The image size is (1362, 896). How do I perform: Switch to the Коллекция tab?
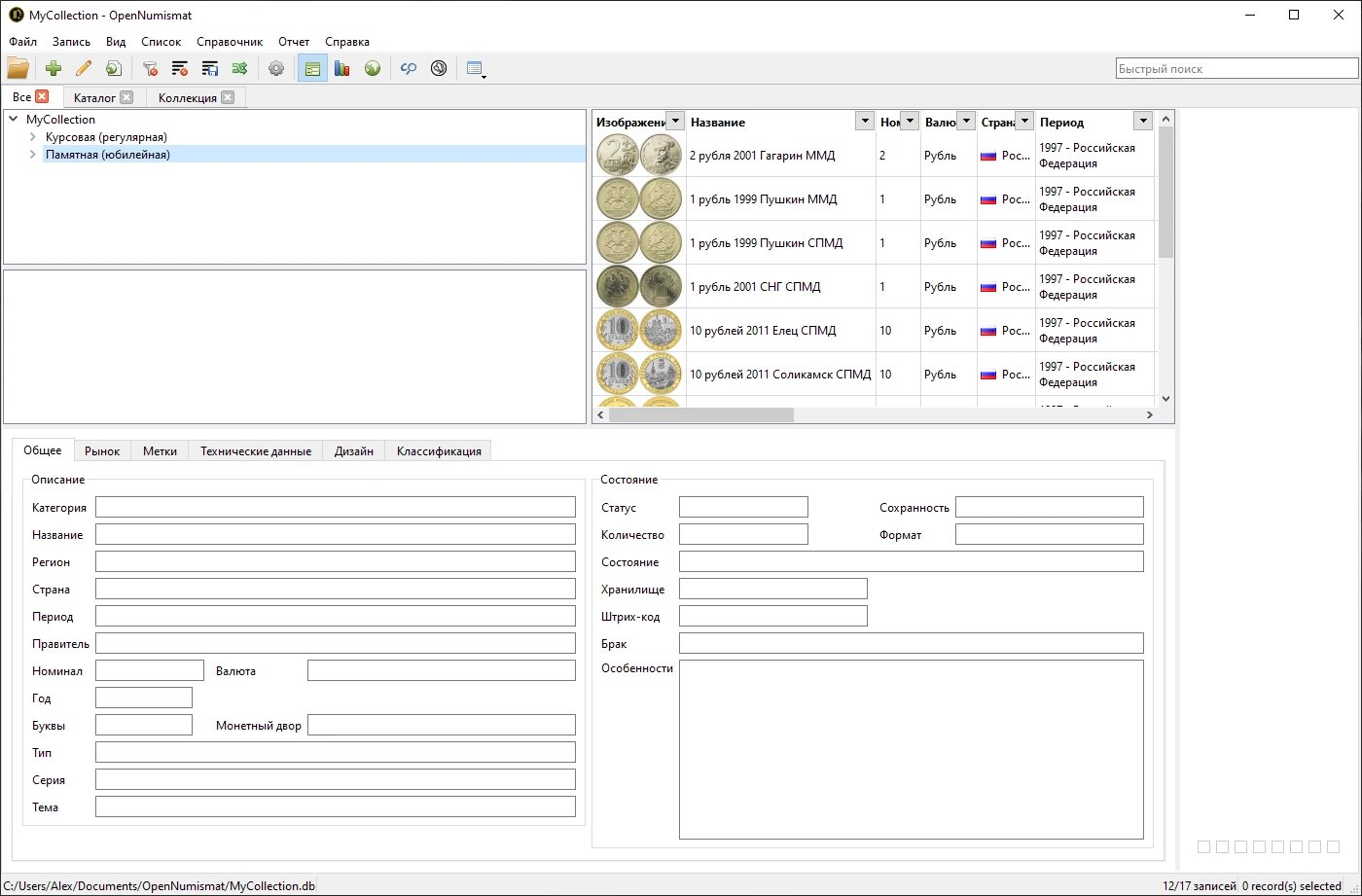coord(187,98)
